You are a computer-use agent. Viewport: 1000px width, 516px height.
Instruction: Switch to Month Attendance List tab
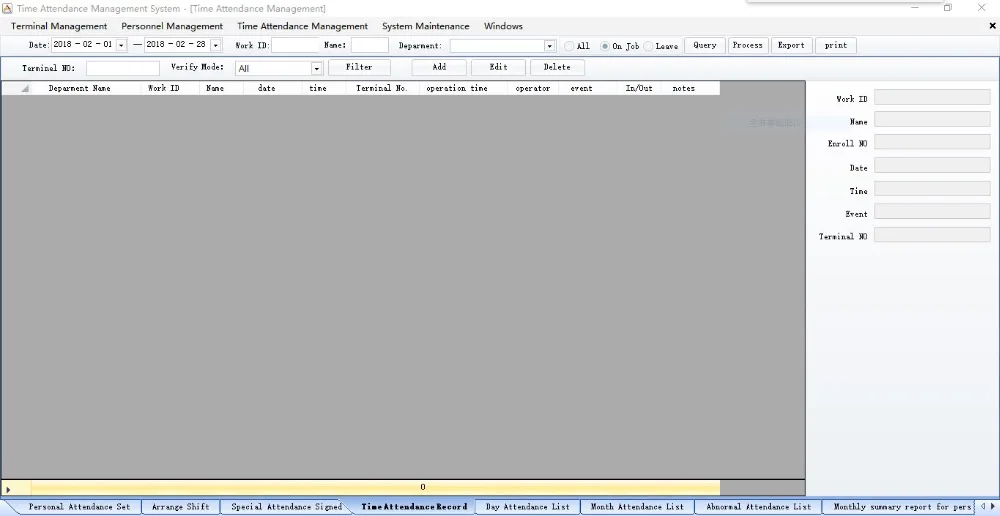636,506
